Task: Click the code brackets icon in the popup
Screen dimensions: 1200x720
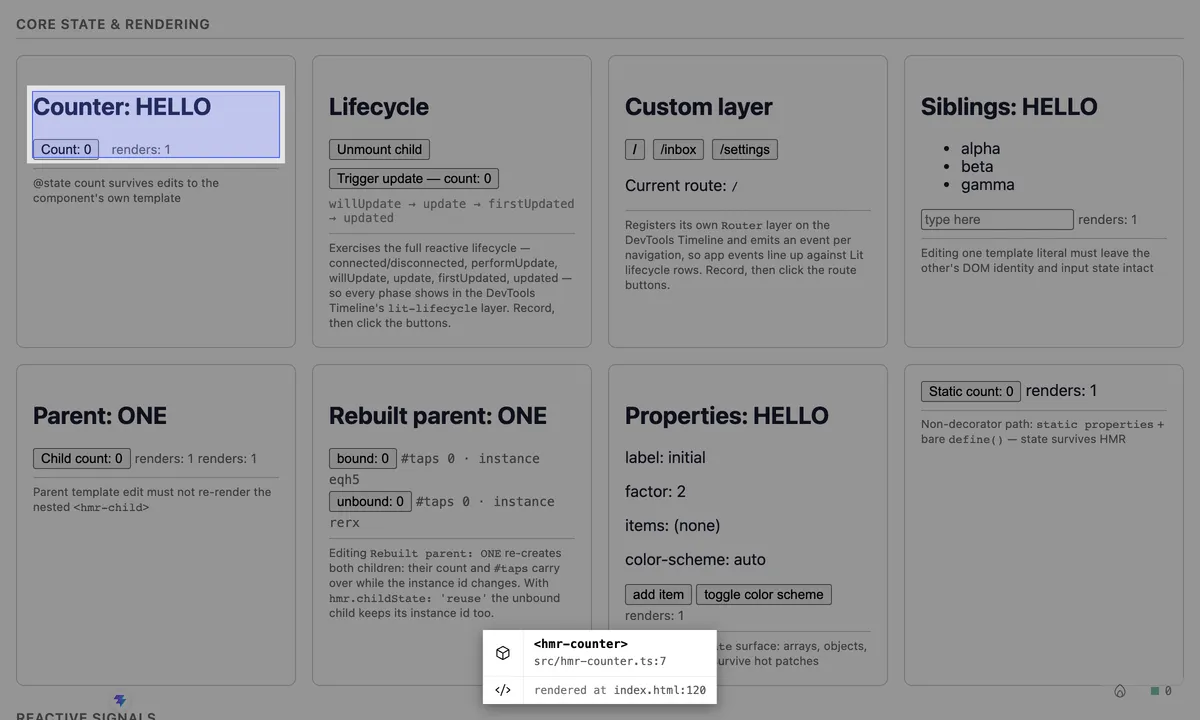Action: tap(503, 690)
